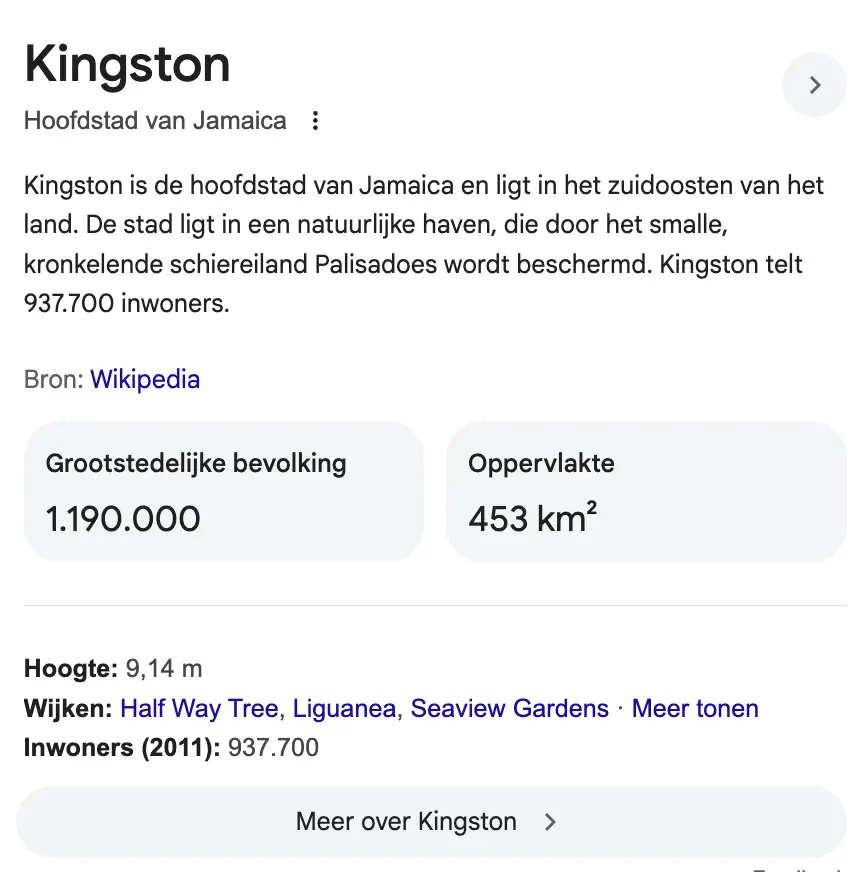Open the Half Way Tree link
The image size is (868, 872).
(x=198, y=708)
